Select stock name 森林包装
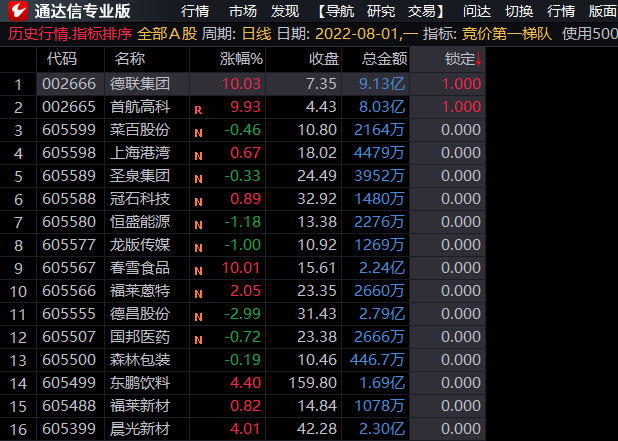Viewport: 618px width, 441px height. (140, 360)
